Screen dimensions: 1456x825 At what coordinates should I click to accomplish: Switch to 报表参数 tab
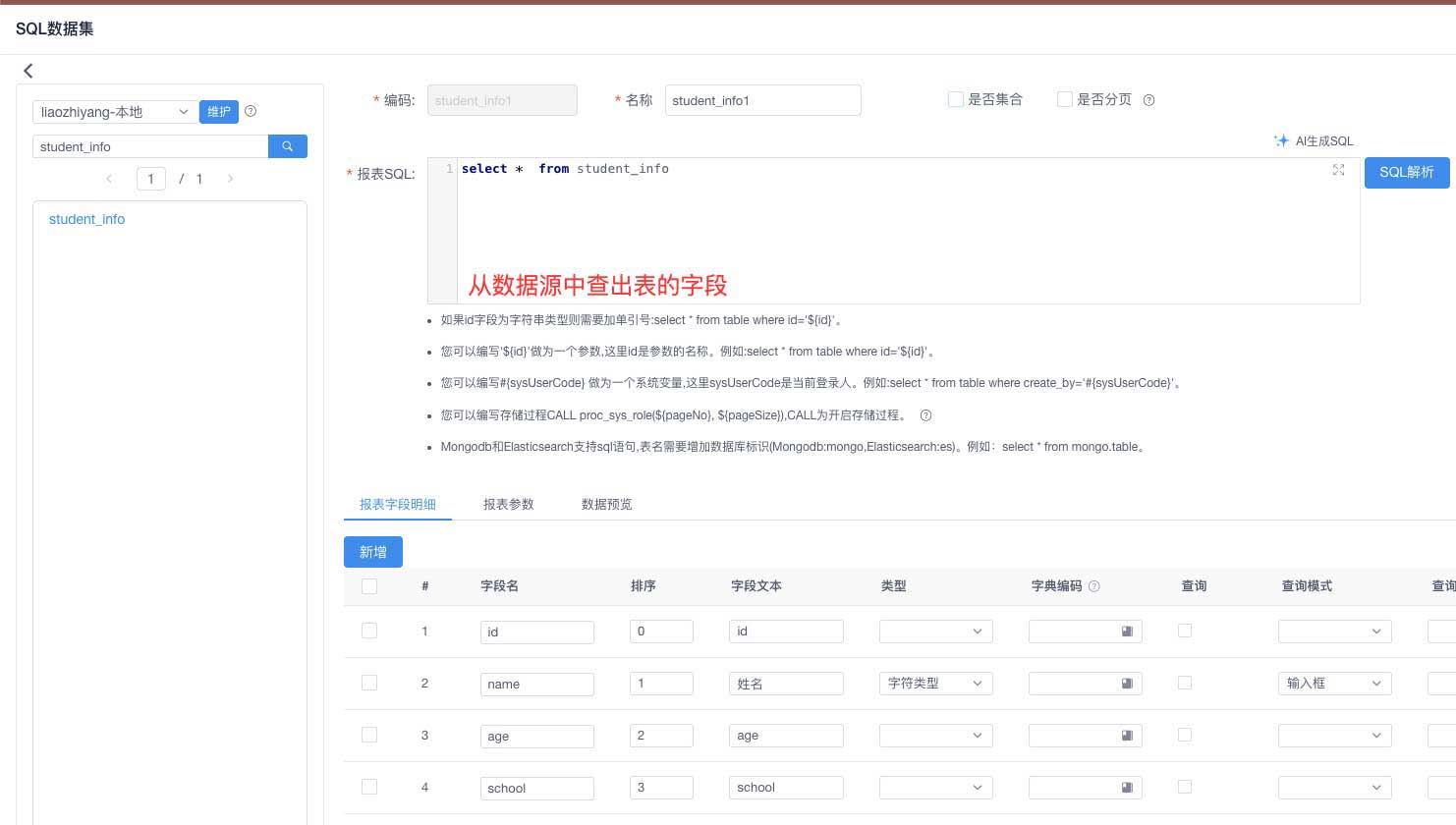509,504
